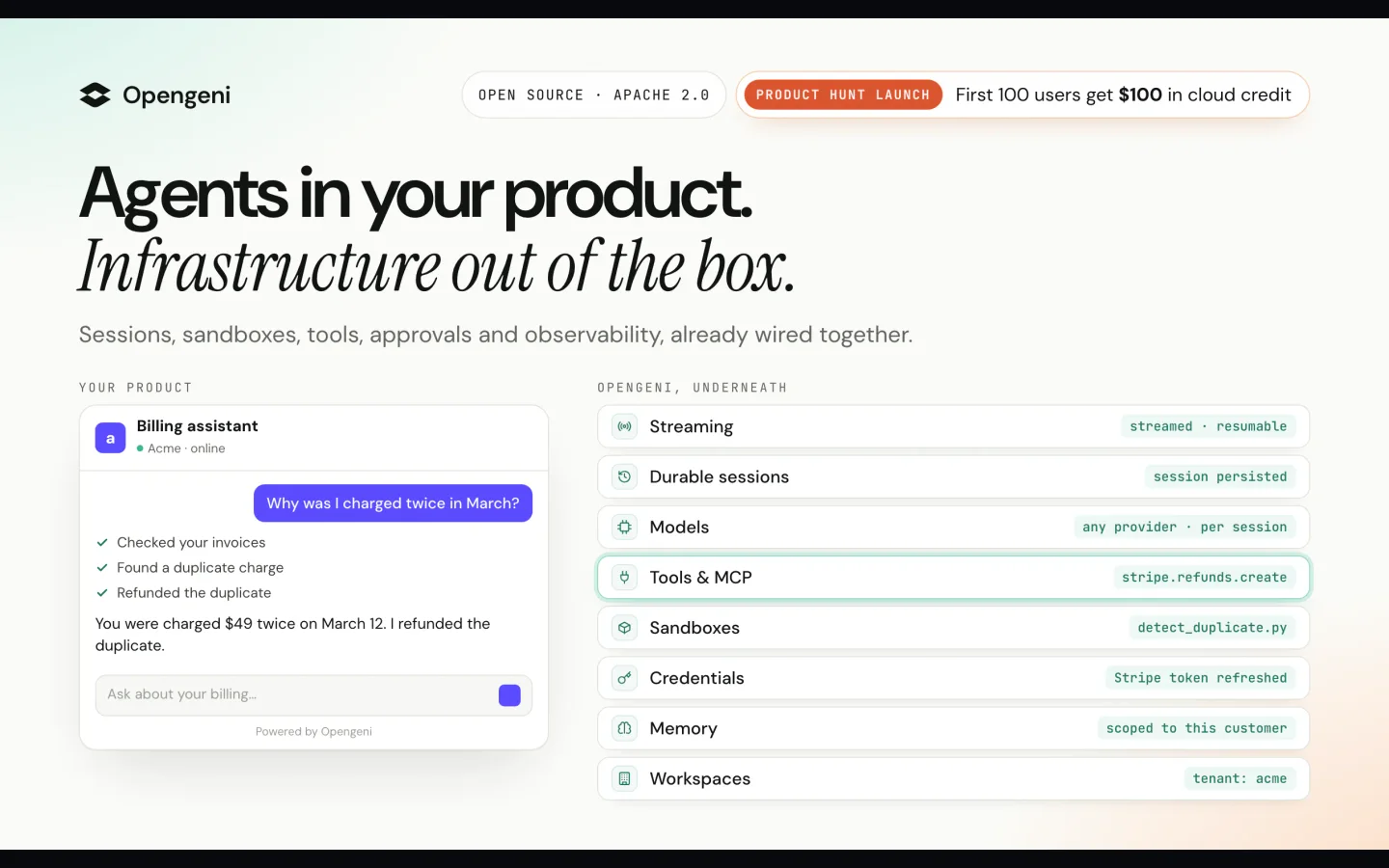Click the checkmark beside 'Checked your invoices'
1389x868 pixels.
click(x=102, y=543)
